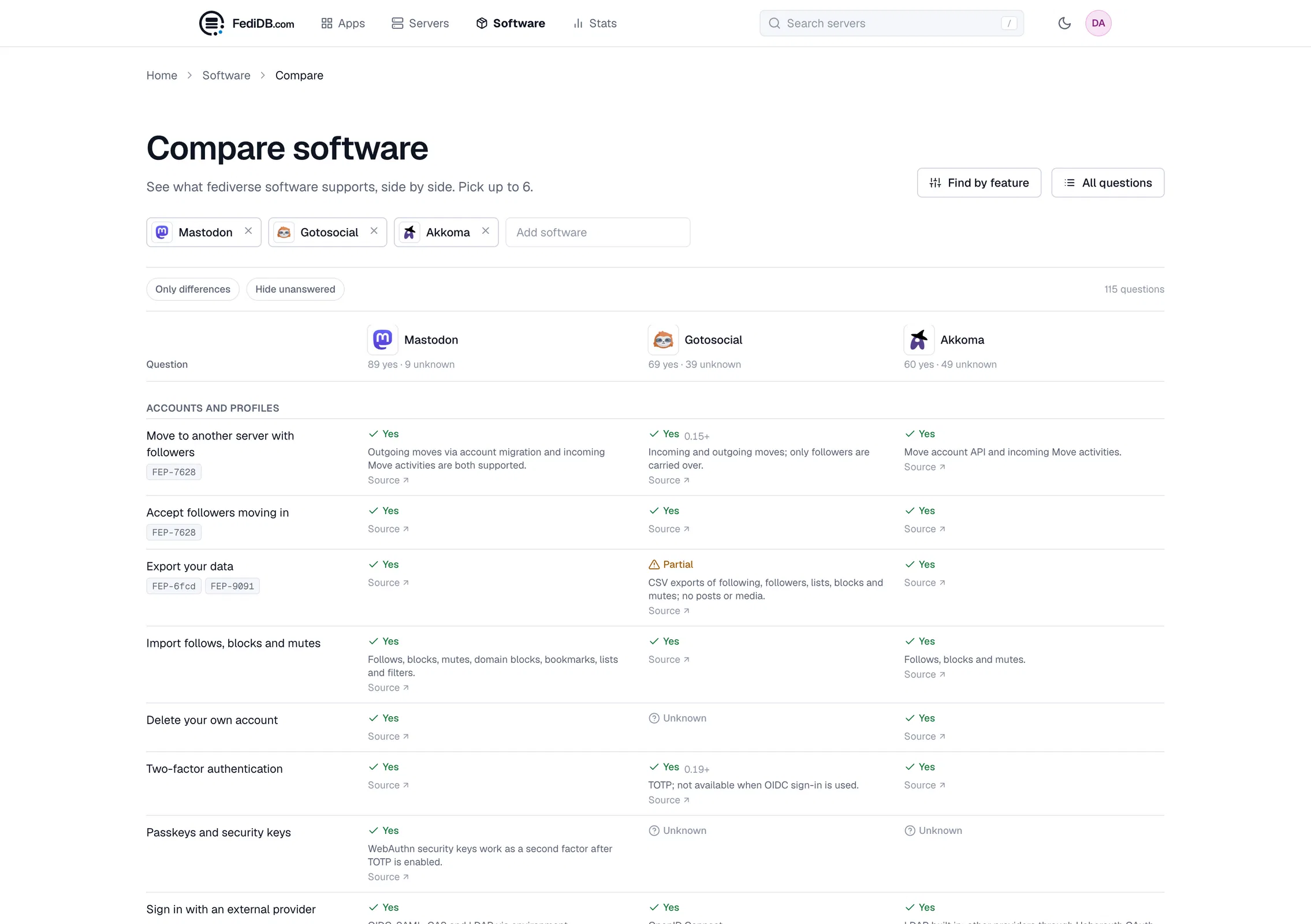Click the Partial status for Gotosocial export
The image size is (1311, 924).
[x=671, y=564]
